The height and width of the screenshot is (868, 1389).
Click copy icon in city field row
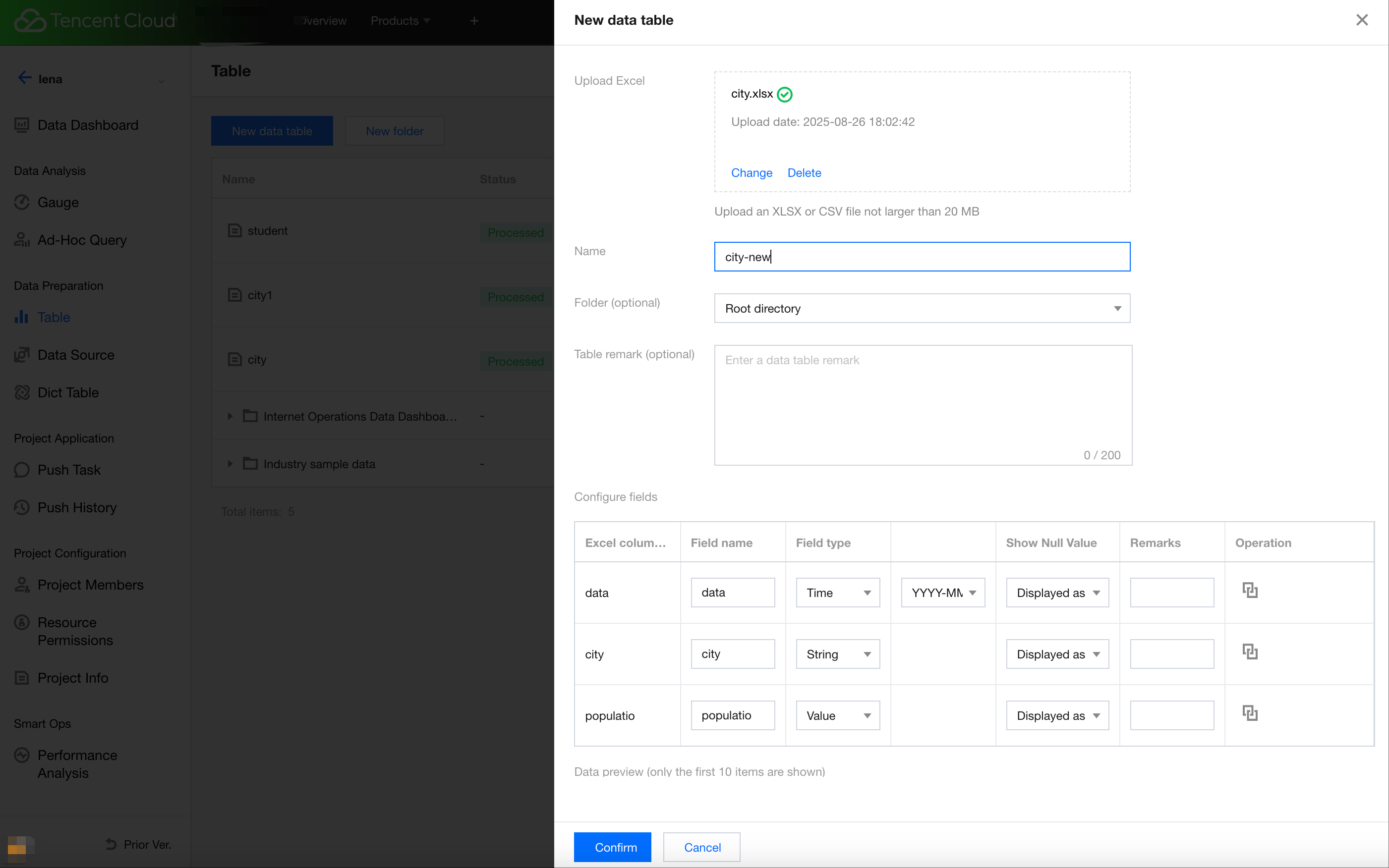1250,651
